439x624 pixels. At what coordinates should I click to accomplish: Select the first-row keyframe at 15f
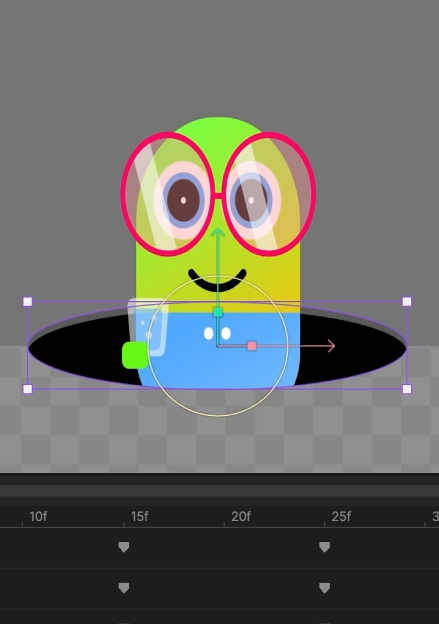[x=124, y=547]
